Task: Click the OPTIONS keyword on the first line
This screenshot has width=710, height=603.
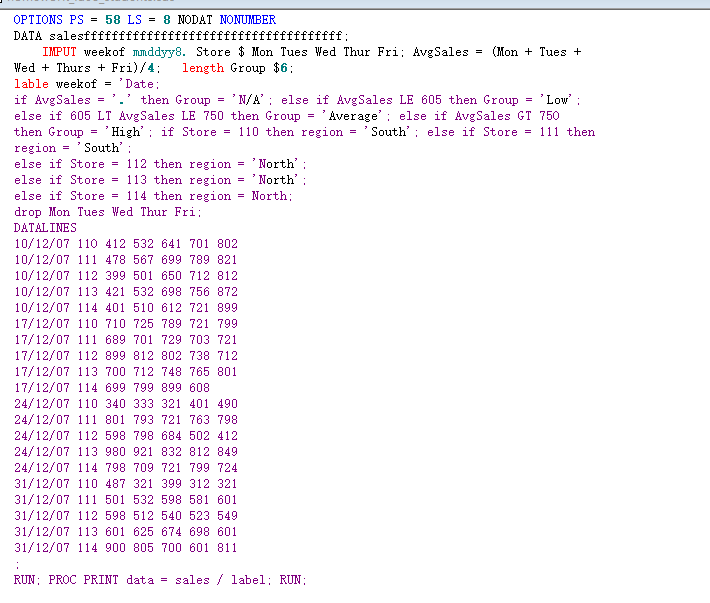Action: point(38,20)
